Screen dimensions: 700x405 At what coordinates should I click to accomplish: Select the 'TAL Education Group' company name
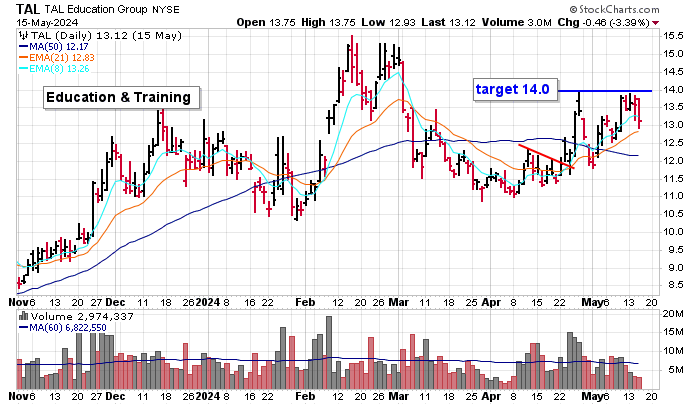coord(96,9)
